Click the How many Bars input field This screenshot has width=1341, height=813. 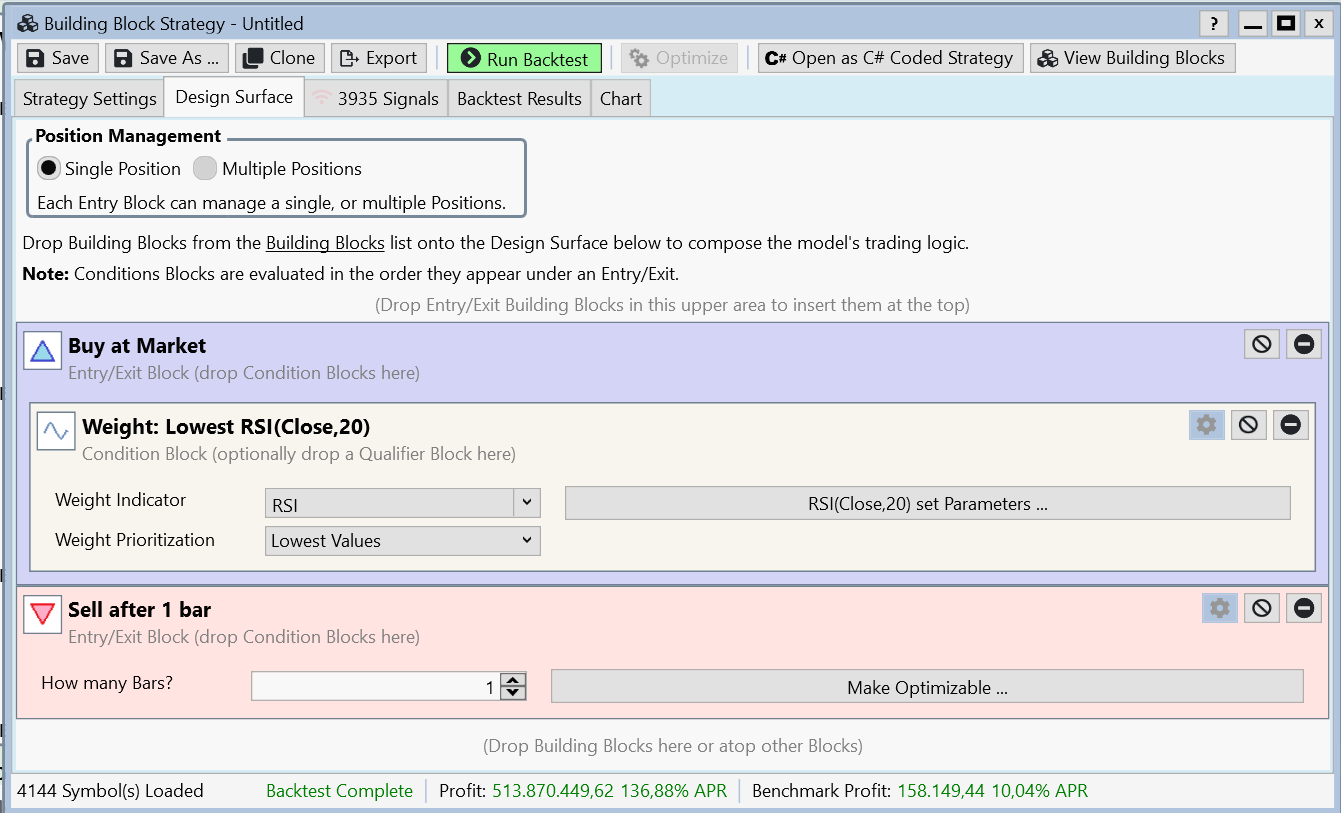375,687
